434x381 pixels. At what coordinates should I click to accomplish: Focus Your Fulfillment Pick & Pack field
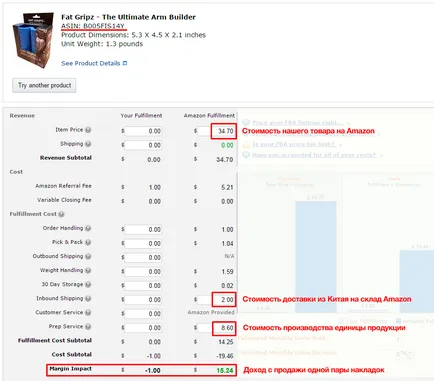pos(143,243)
